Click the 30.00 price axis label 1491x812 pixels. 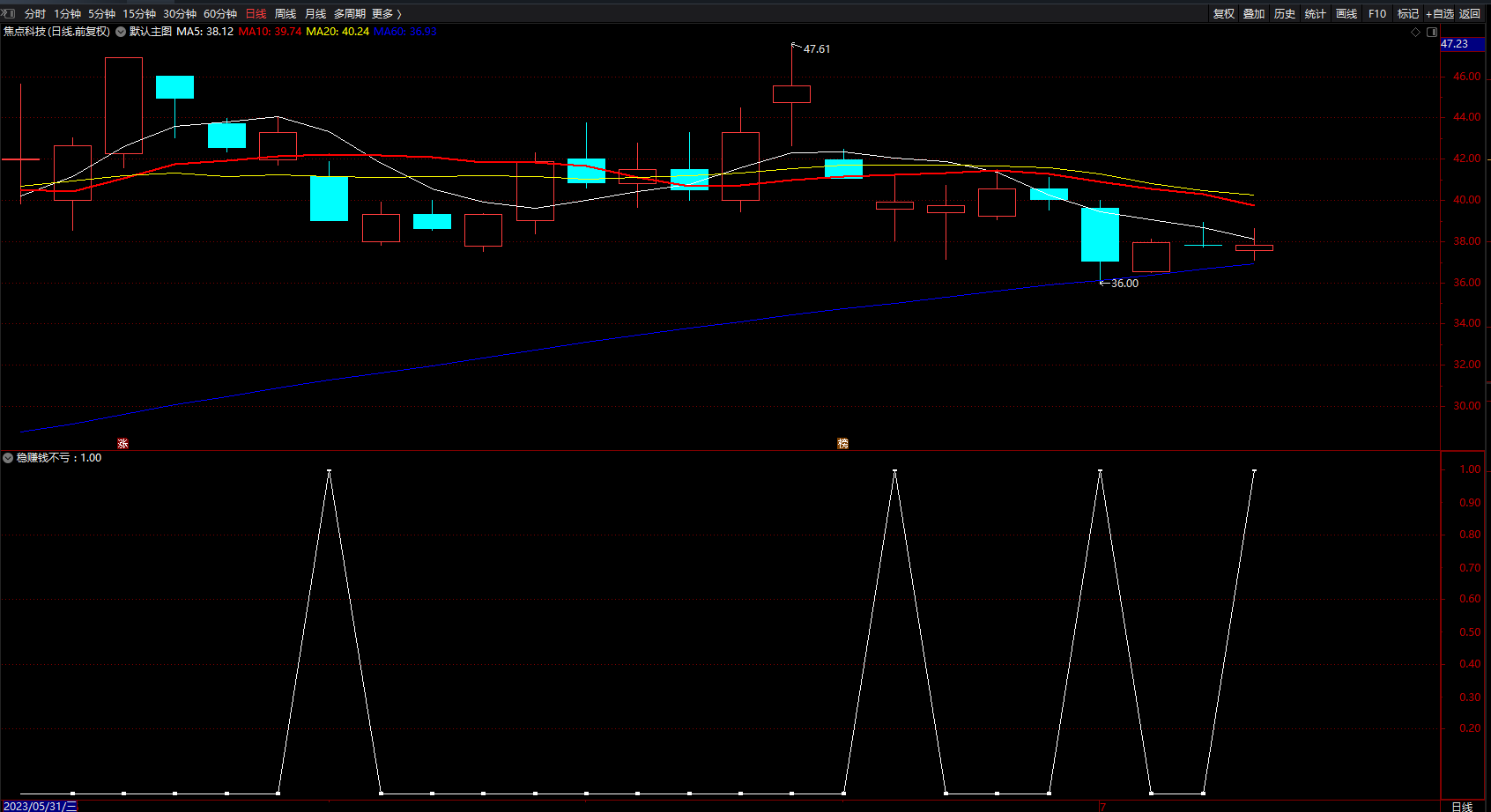pos(1466,406)
